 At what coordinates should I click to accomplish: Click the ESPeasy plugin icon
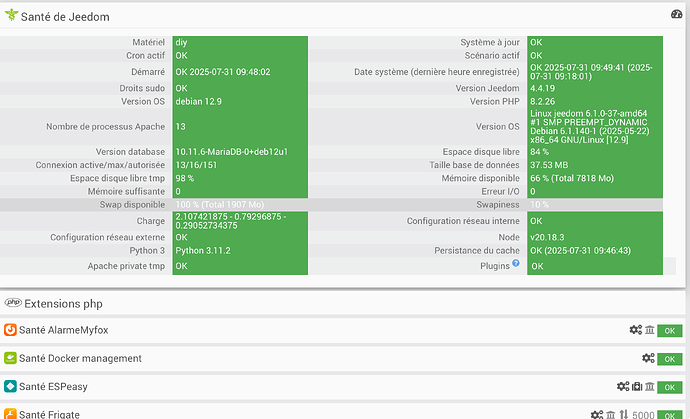point(10,386)
